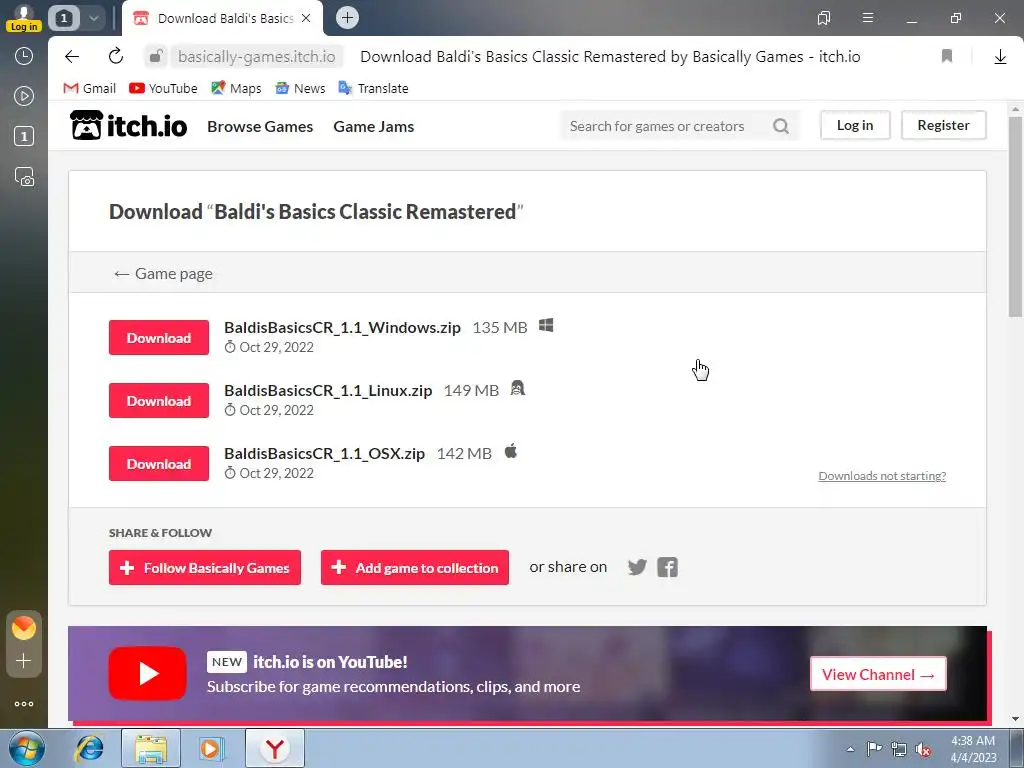Click 135 MB file size text
The width and height of the screenshot is (1024, 768).
point(500,327)
